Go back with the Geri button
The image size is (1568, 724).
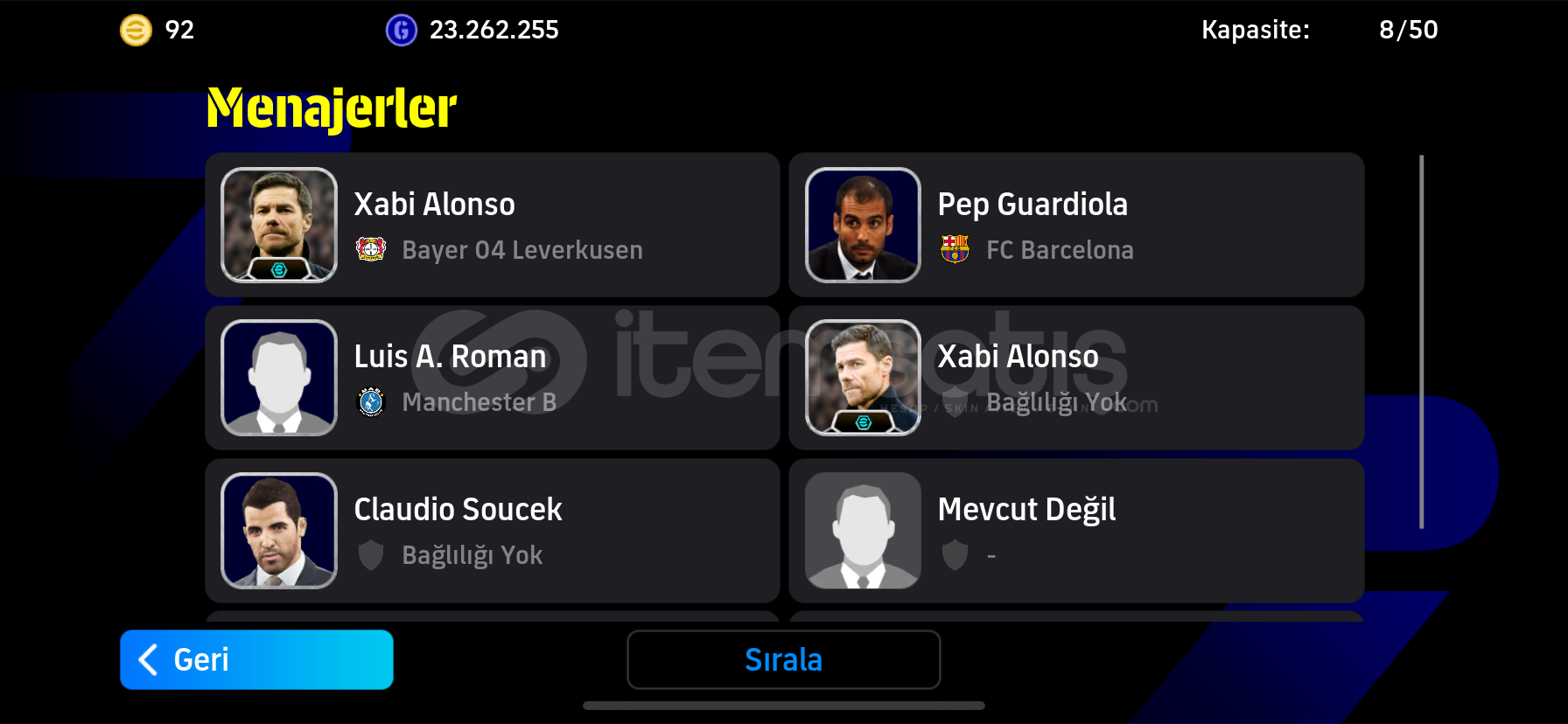(256, 659)
